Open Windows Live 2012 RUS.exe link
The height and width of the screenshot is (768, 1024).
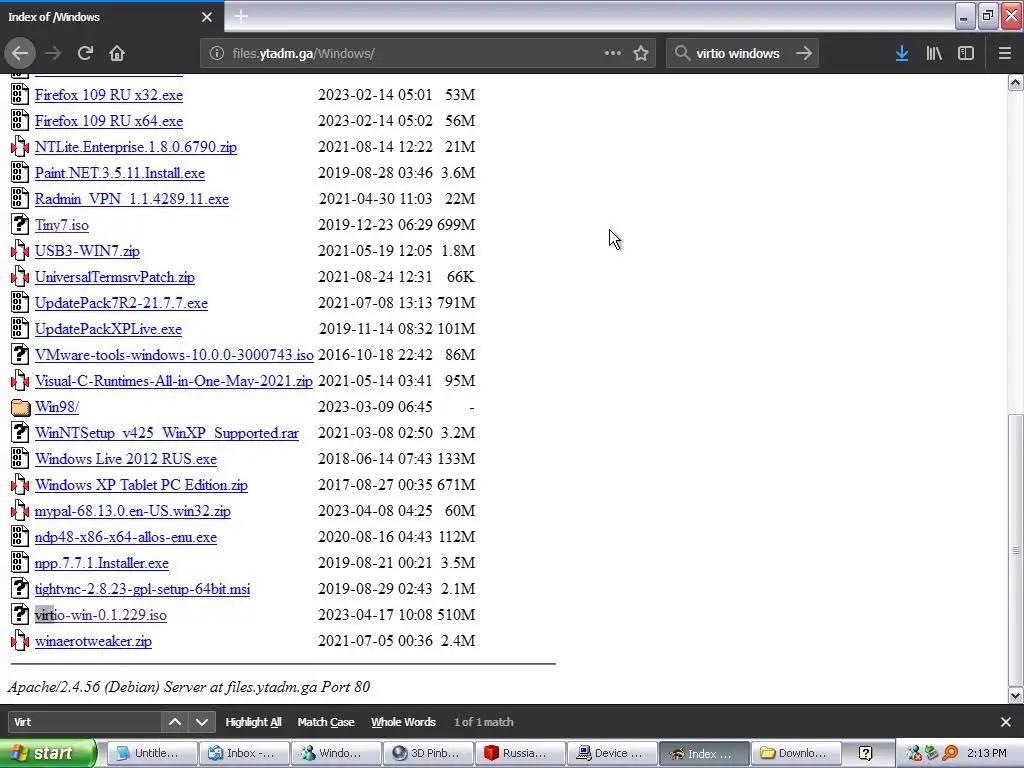pyautogui.click(x=126, y=459)
